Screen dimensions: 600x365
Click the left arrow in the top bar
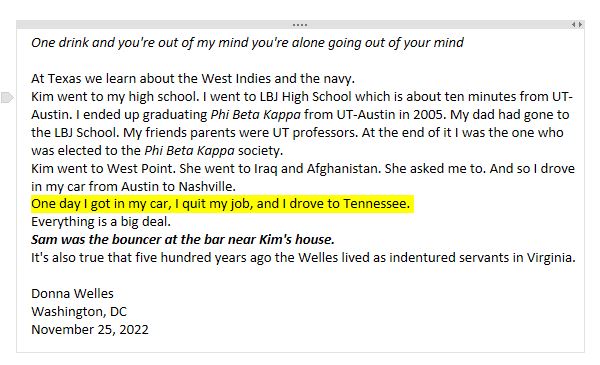pos(573,24)
